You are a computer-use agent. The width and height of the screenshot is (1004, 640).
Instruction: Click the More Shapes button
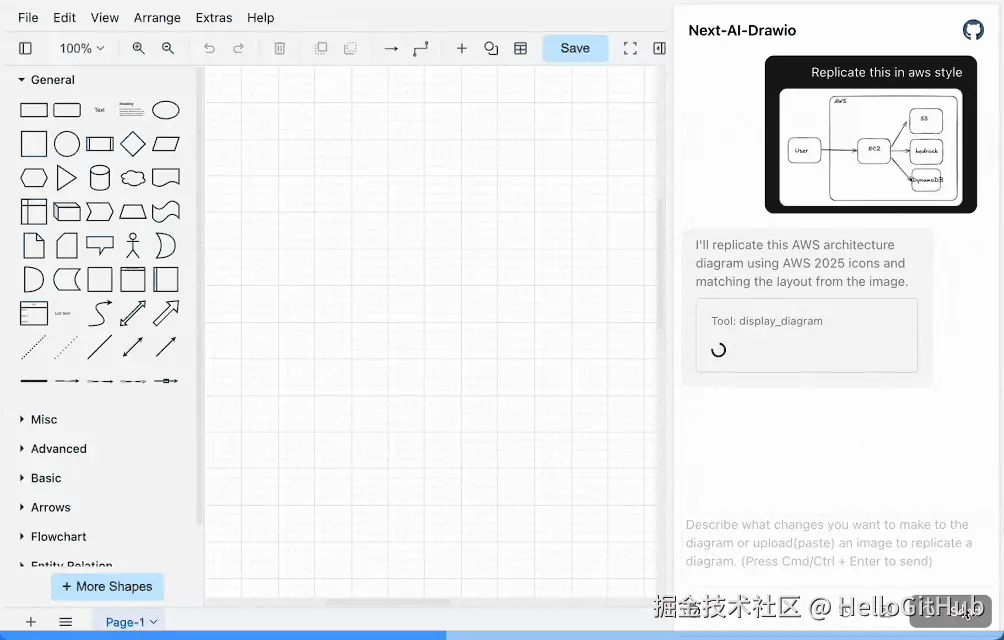point(107,587)
